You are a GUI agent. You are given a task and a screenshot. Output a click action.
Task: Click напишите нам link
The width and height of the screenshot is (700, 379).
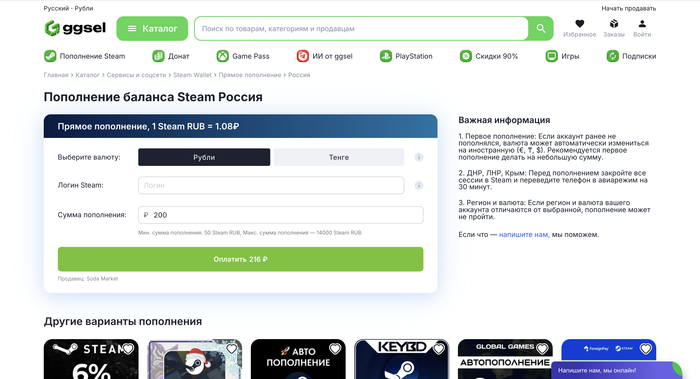pos(524,234)
